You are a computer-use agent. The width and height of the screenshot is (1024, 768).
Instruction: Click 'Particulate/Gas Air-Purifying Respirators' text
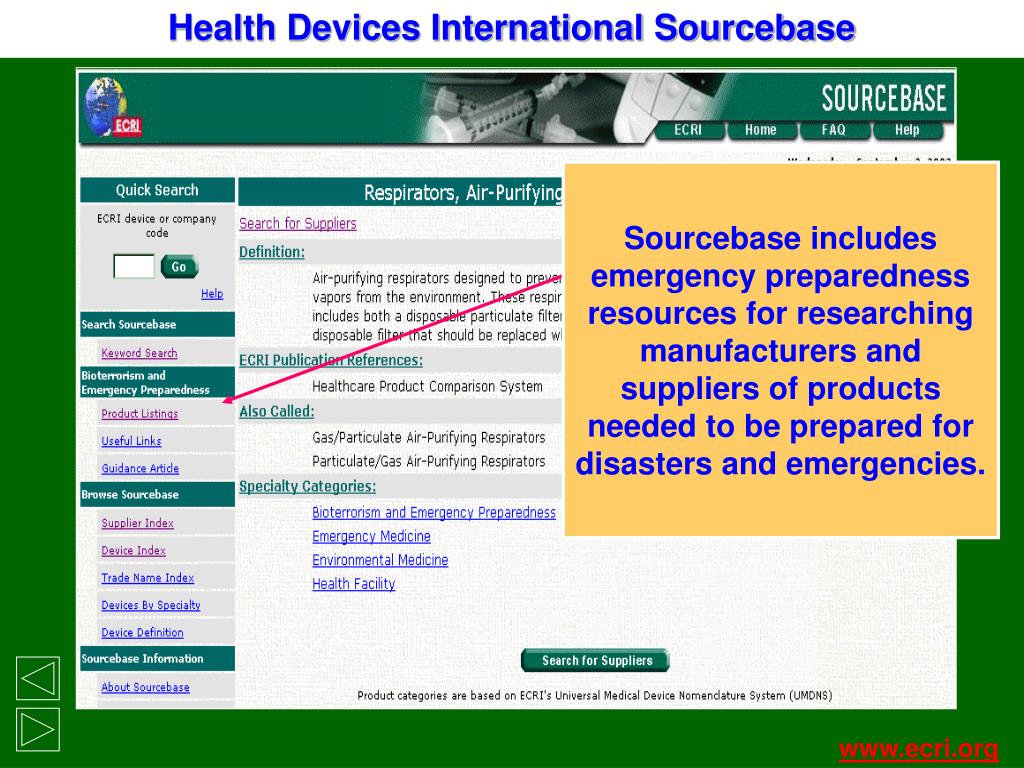coord(428,462)
